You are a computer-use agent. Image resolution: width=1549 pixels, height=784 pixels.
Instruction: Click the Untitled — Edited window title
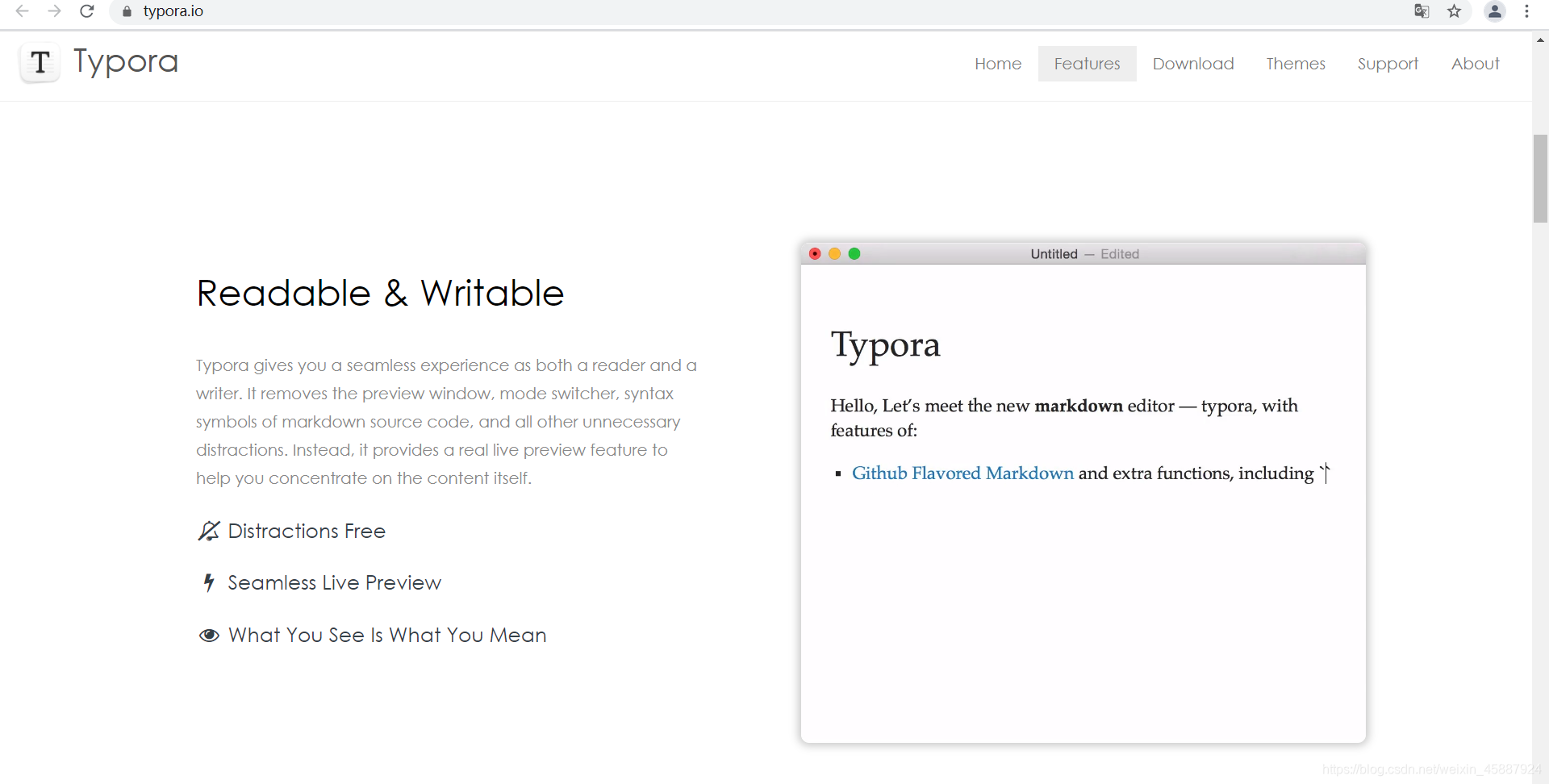click(1084, 254)
